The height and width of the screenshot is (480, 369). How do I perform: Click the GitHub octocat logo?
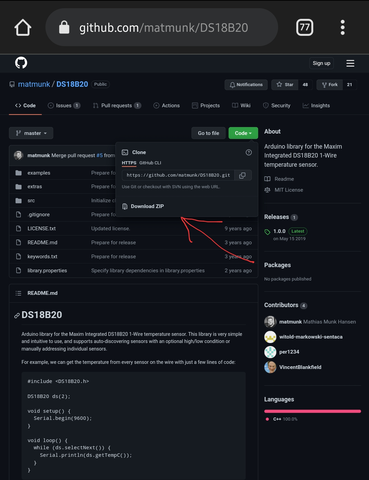21,63
